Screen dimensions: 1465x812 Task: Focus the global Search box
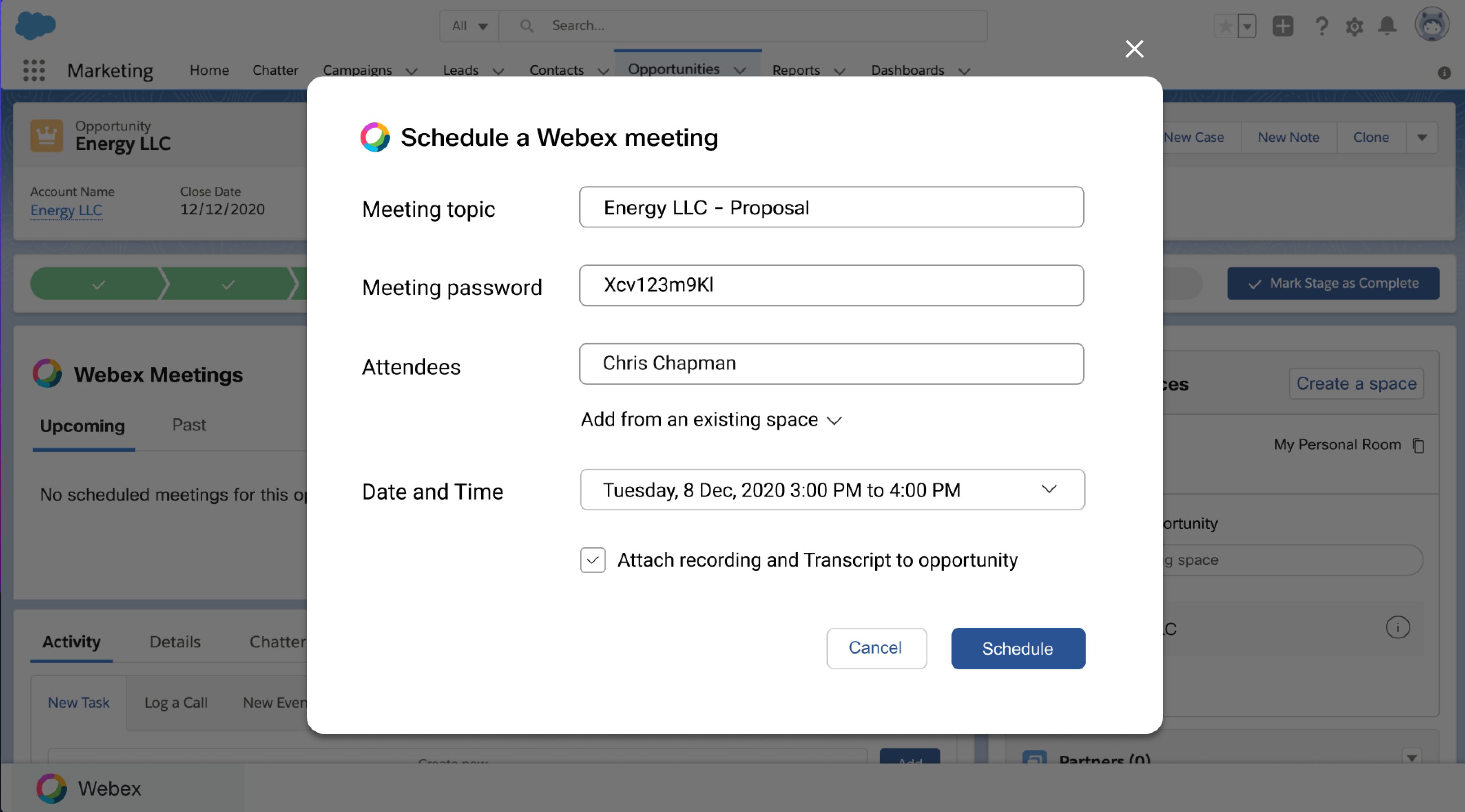pyautogui.click(x=743, y=26)
